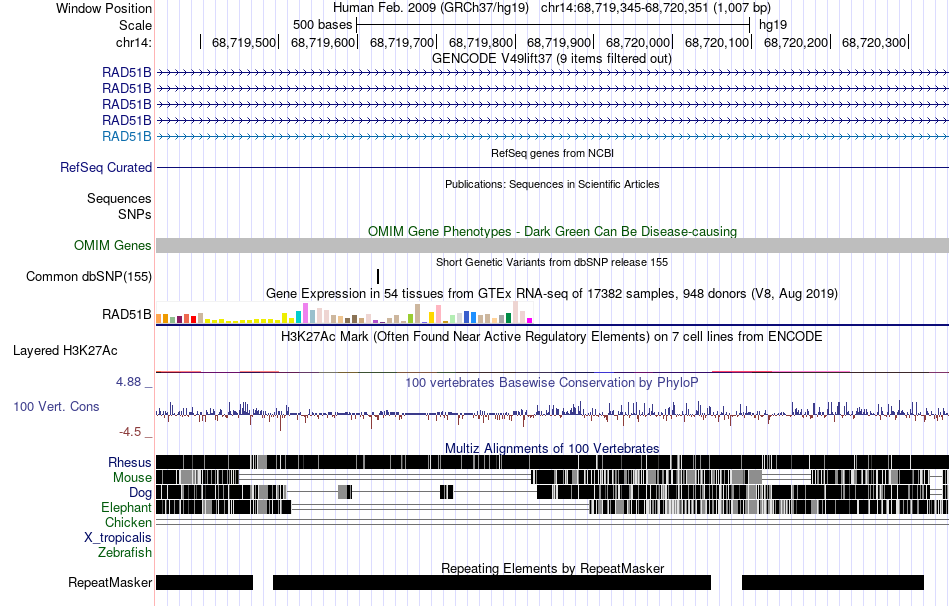
Task: Click the RepeatMasker track label
Action: coord(110,582)
